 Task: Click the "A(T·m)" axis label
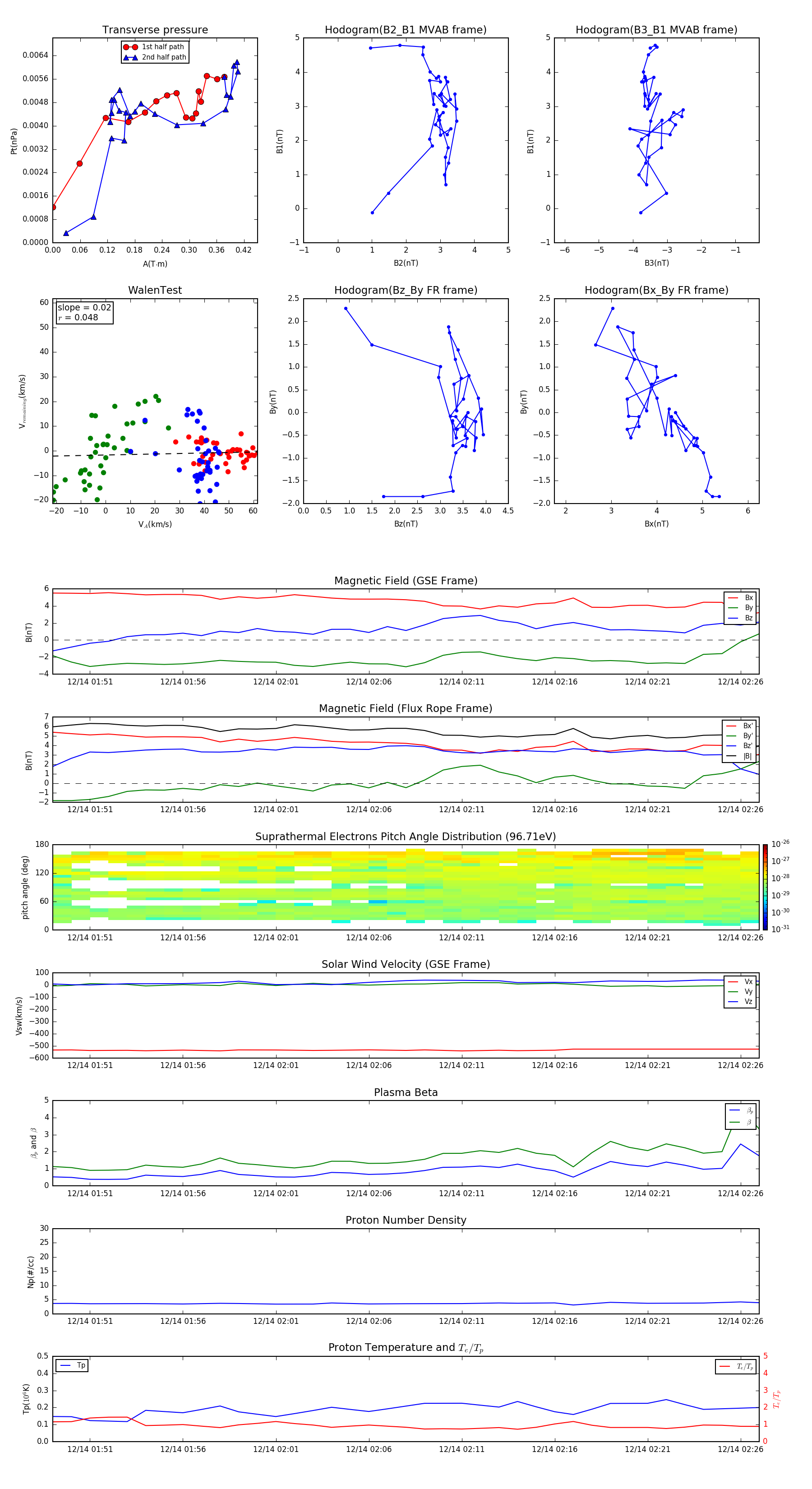(155, 264)
